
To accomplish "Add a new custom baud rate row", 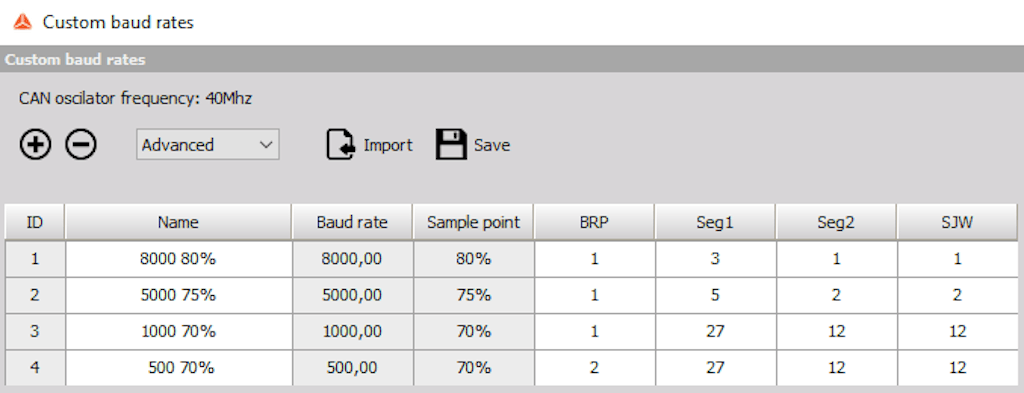I will click(35, 145).
